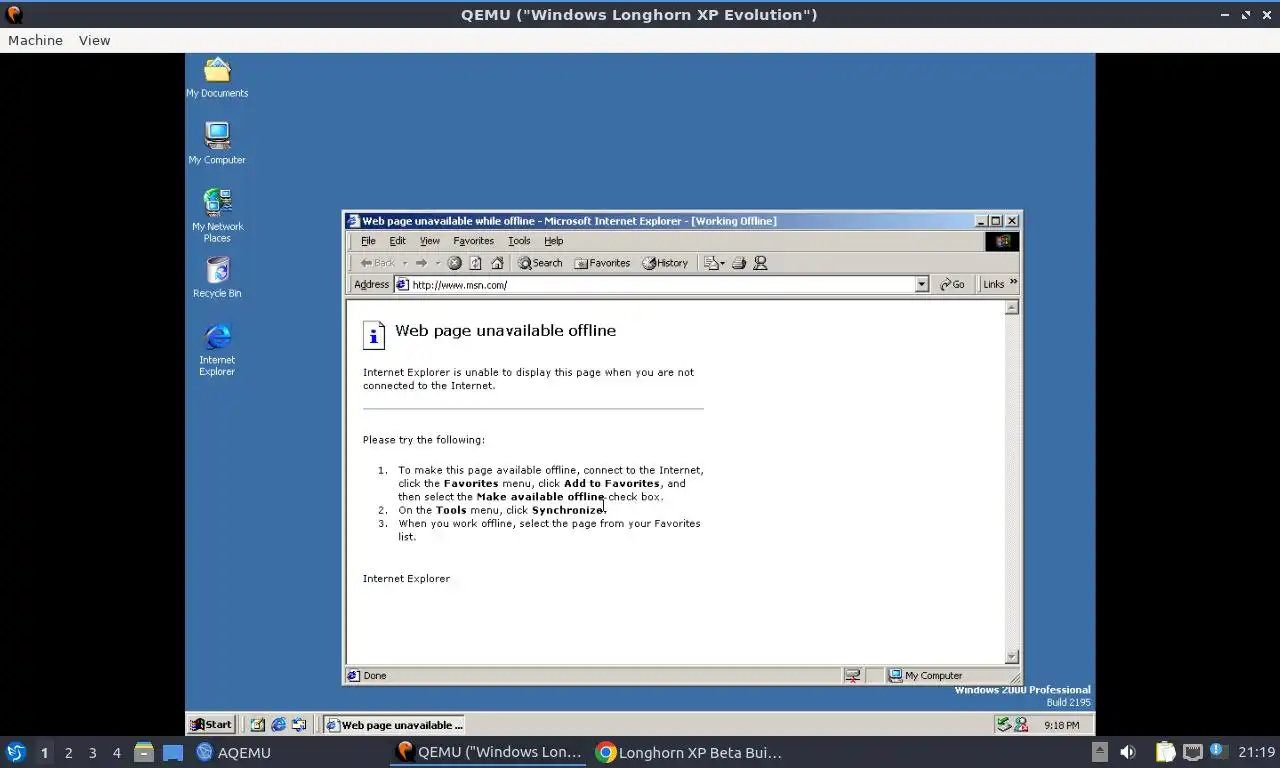Image resolution: width=1280 pixels, height=768 pixels.
Task: Open the Favorites pane from toolbar
Action: (x=602, y=263)
